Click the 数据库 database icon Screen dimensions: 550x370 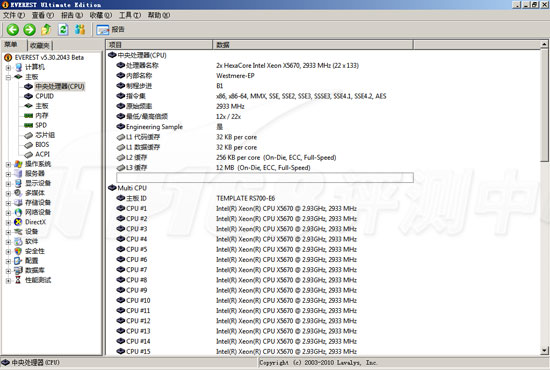coord(18,270)
